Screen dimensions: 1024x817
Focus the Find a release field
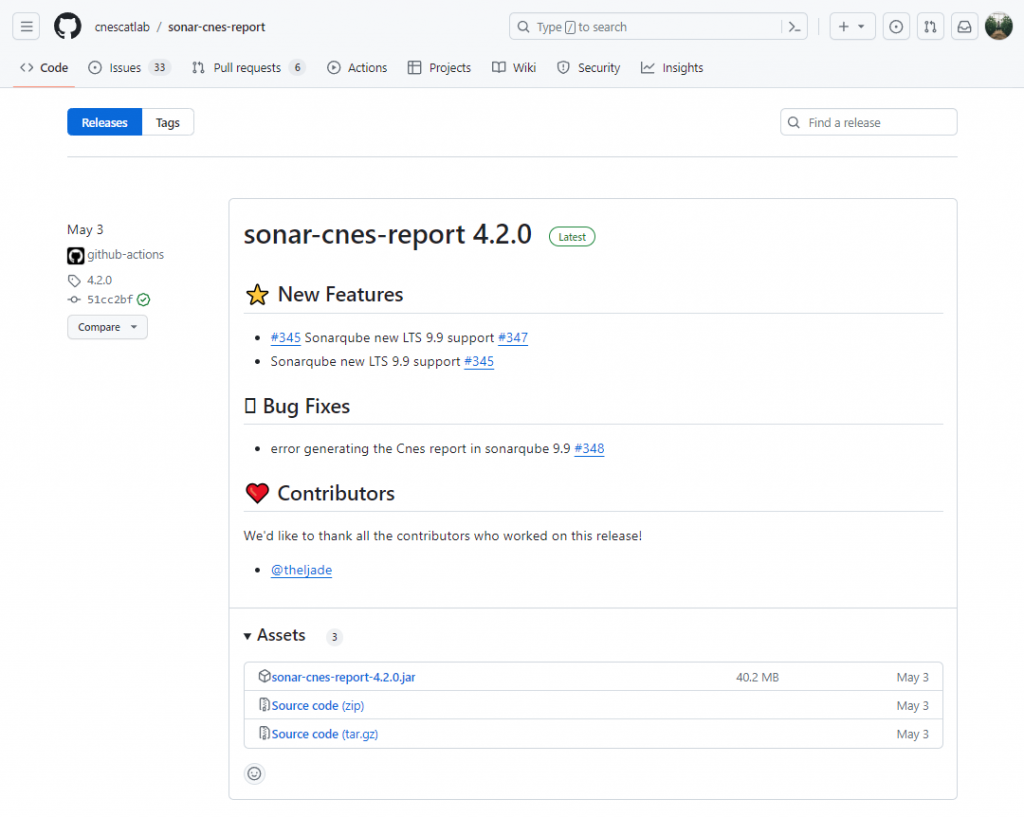(869, 122)
